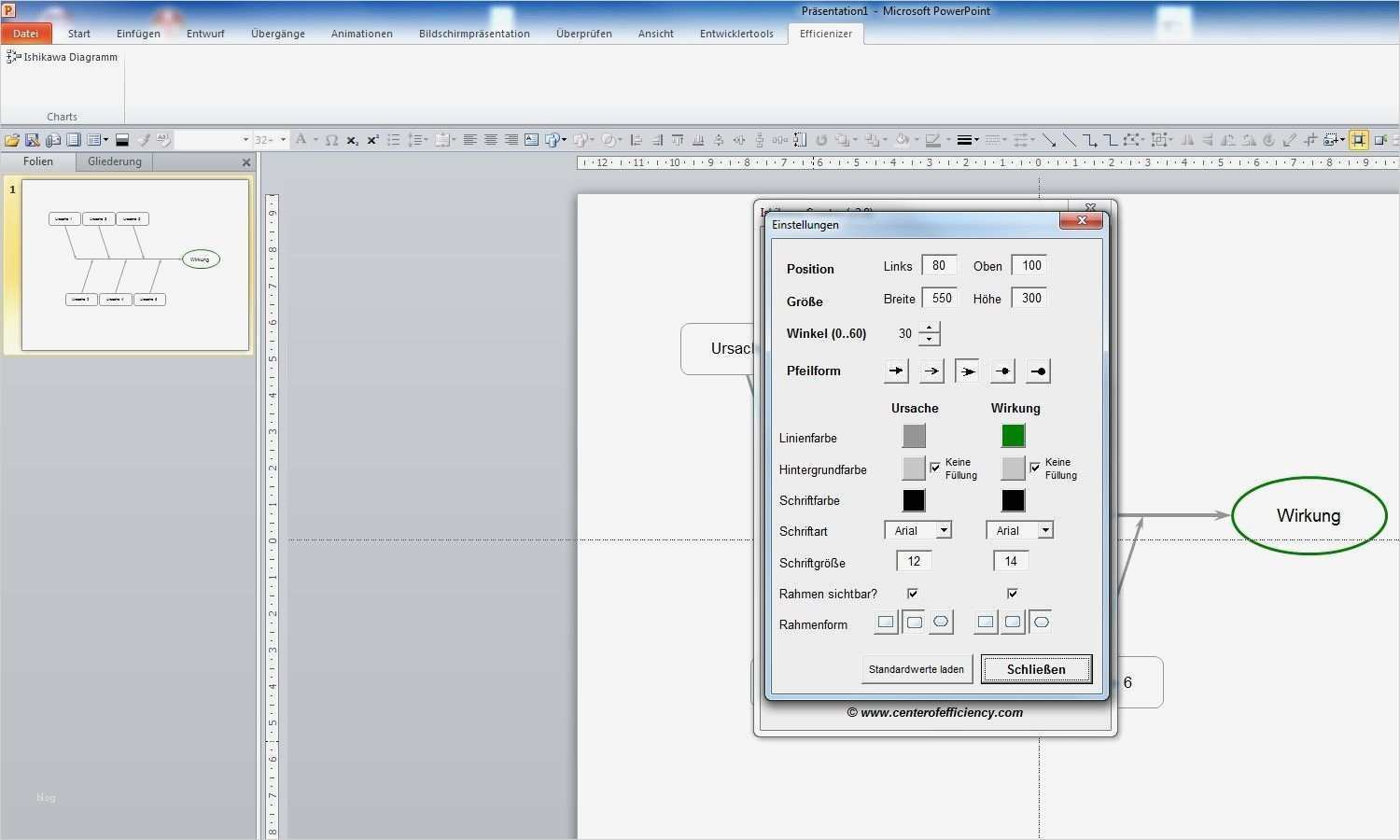Image resolution: width=1400 pixels, height=840 pixels.
Task: Insert Omega symbol from toolbar
Action: coord(331,140)
